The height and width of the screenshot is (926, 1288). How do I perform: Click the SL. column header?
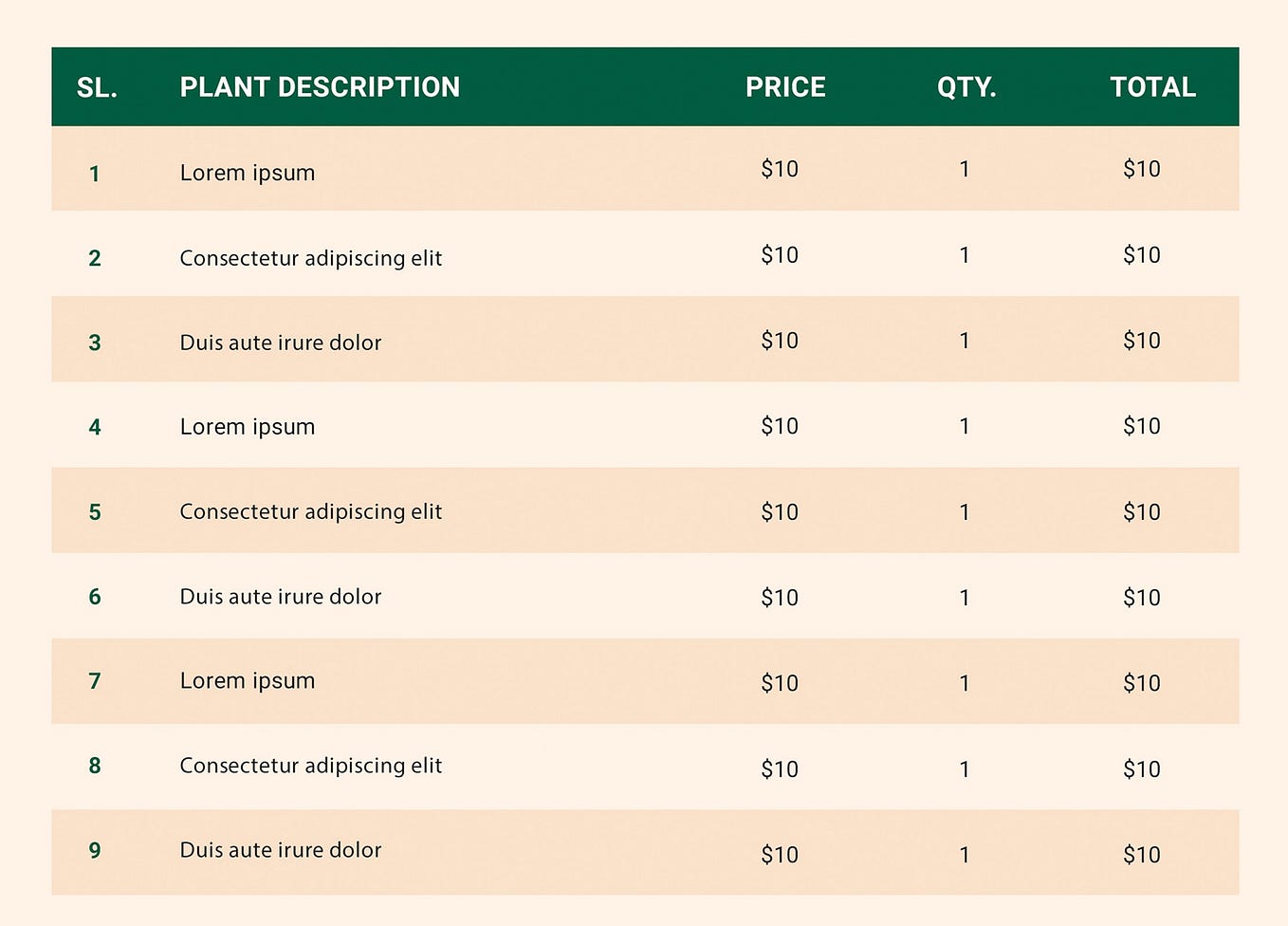pos(97,87)
